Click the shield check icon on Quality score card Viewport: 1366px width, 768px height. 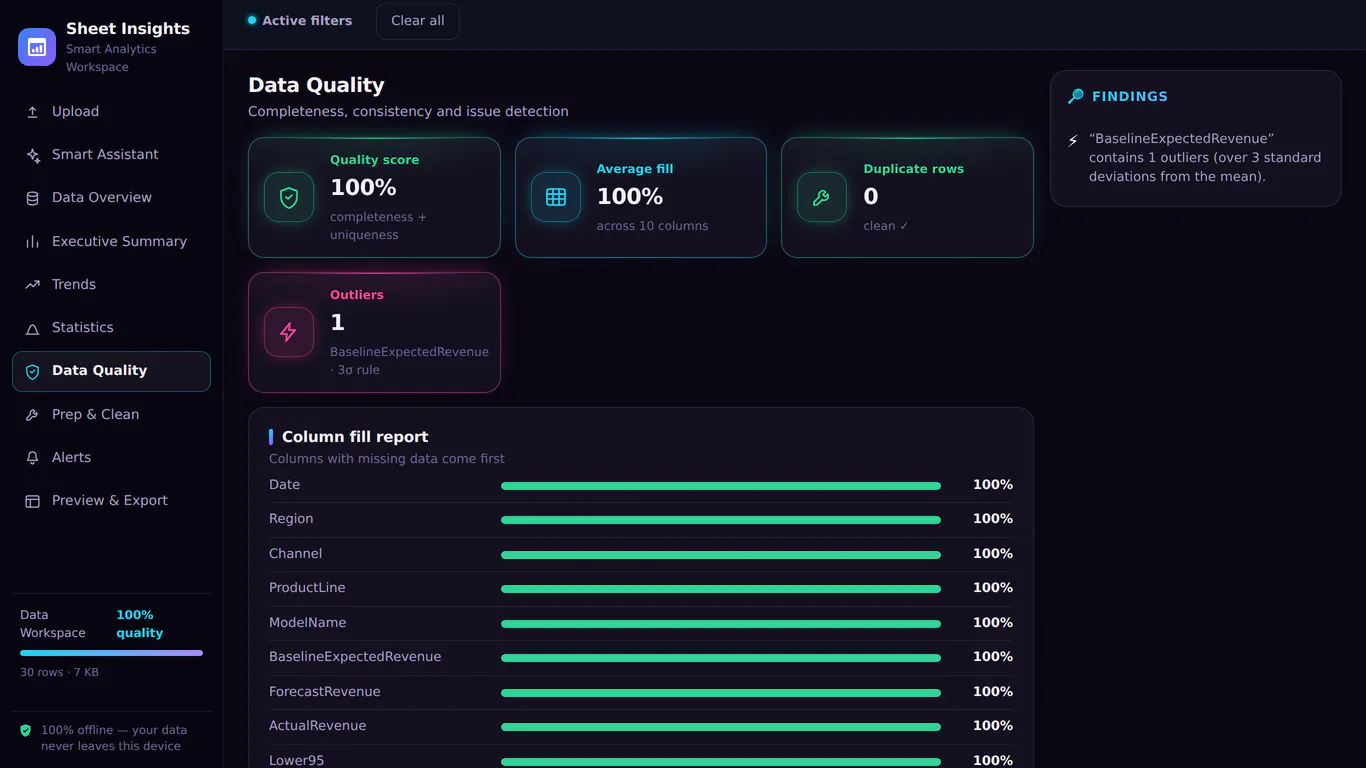pos(289,197)
